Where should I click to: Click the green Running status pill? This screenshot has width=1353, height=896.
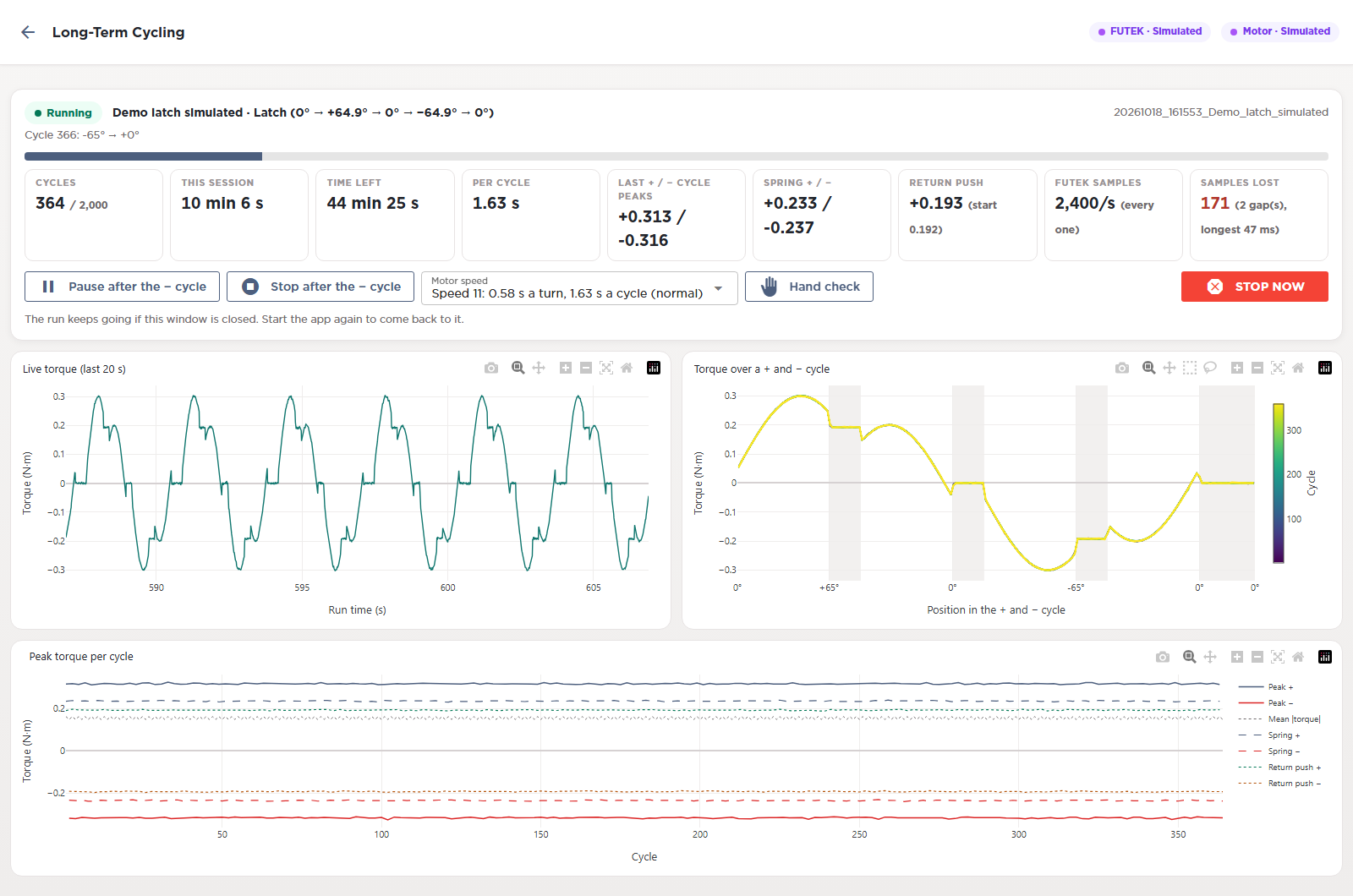tap(63, 112)
